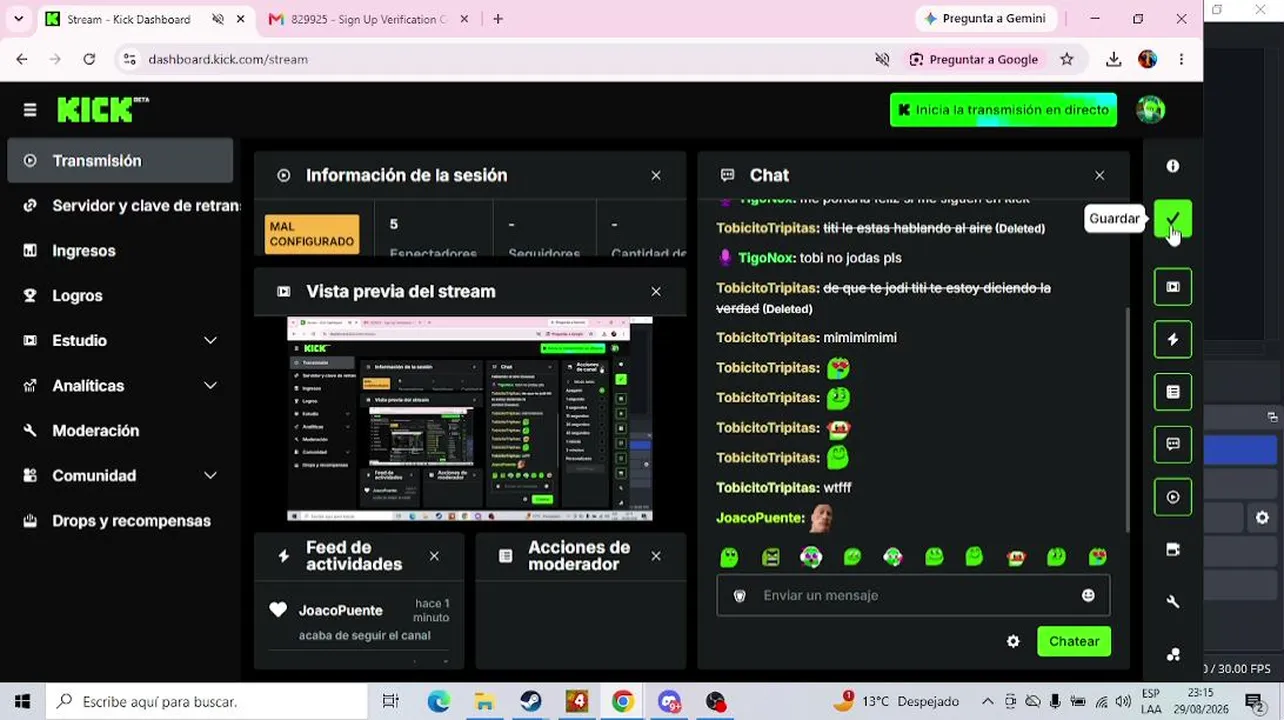This screenshot has width=1284, height=720.
Task: Open Microsoft Edge from the taskbar
Action: click(438, 701)
